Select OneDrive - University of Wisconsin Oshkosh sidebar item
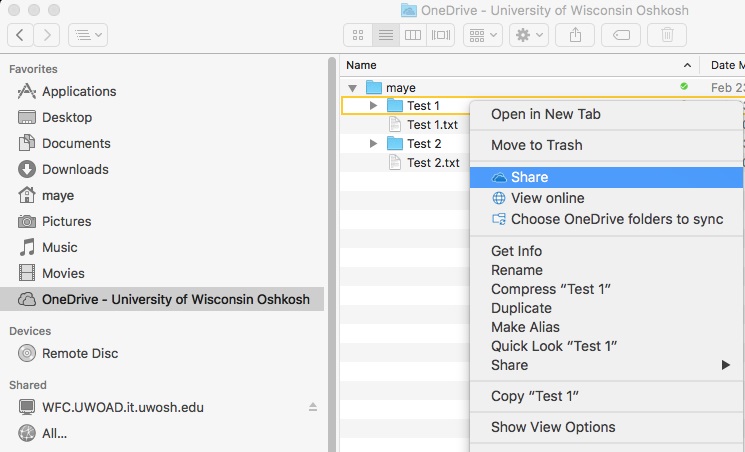 [162, 299]
